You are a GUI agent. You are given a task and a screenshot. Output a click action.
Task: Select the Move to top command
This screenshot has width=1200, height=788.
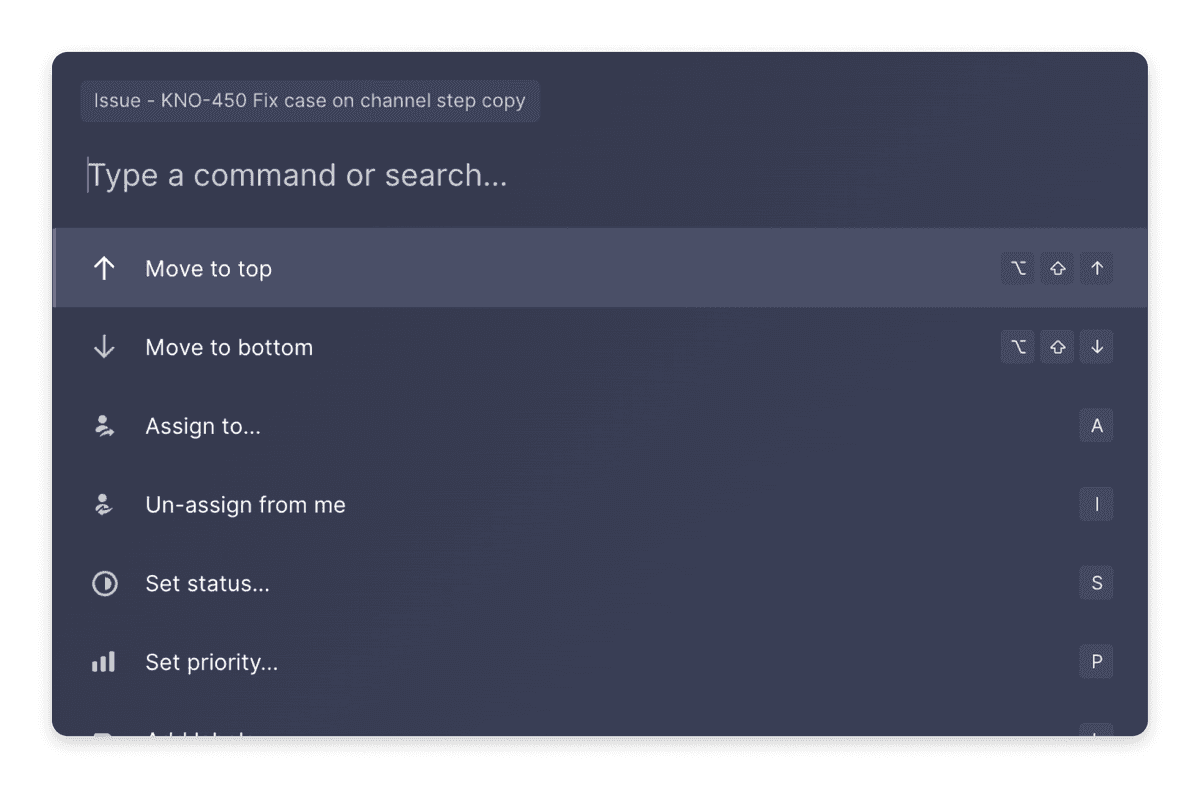pyautogui.click(x=208, y=268)
